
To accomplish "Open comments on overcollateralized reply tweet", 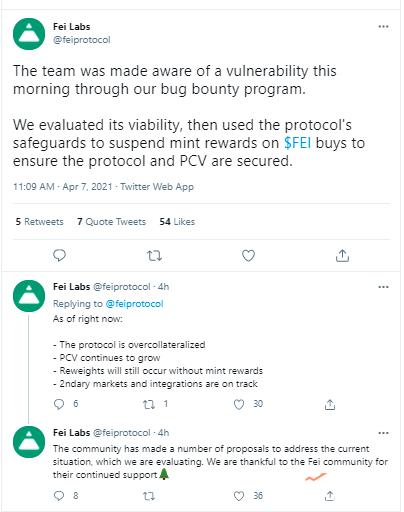I will (x=59, y=404).
